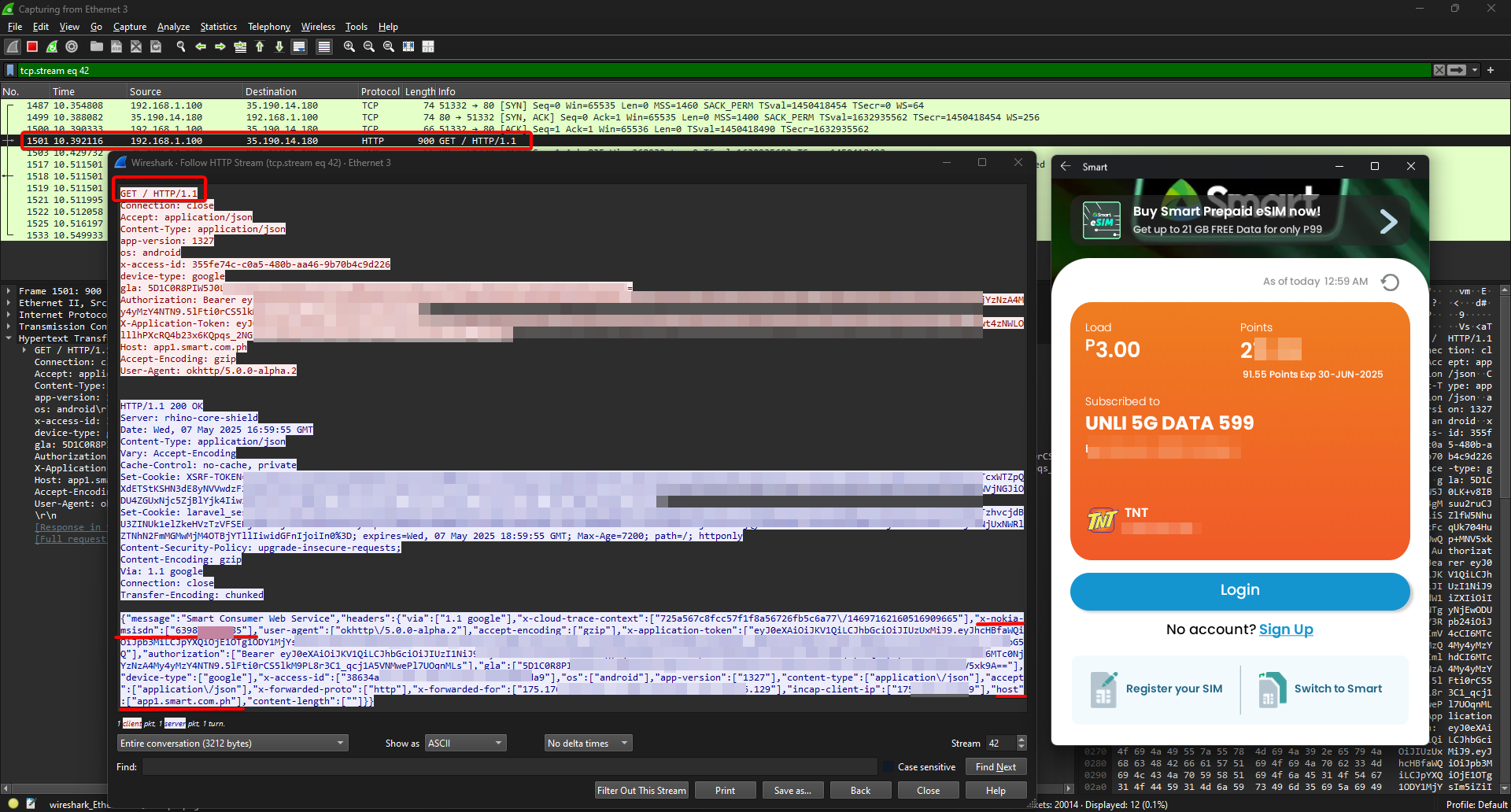Close this capture file icon
The width and height of the screenshot is (1511, 812).
point(135,46)
